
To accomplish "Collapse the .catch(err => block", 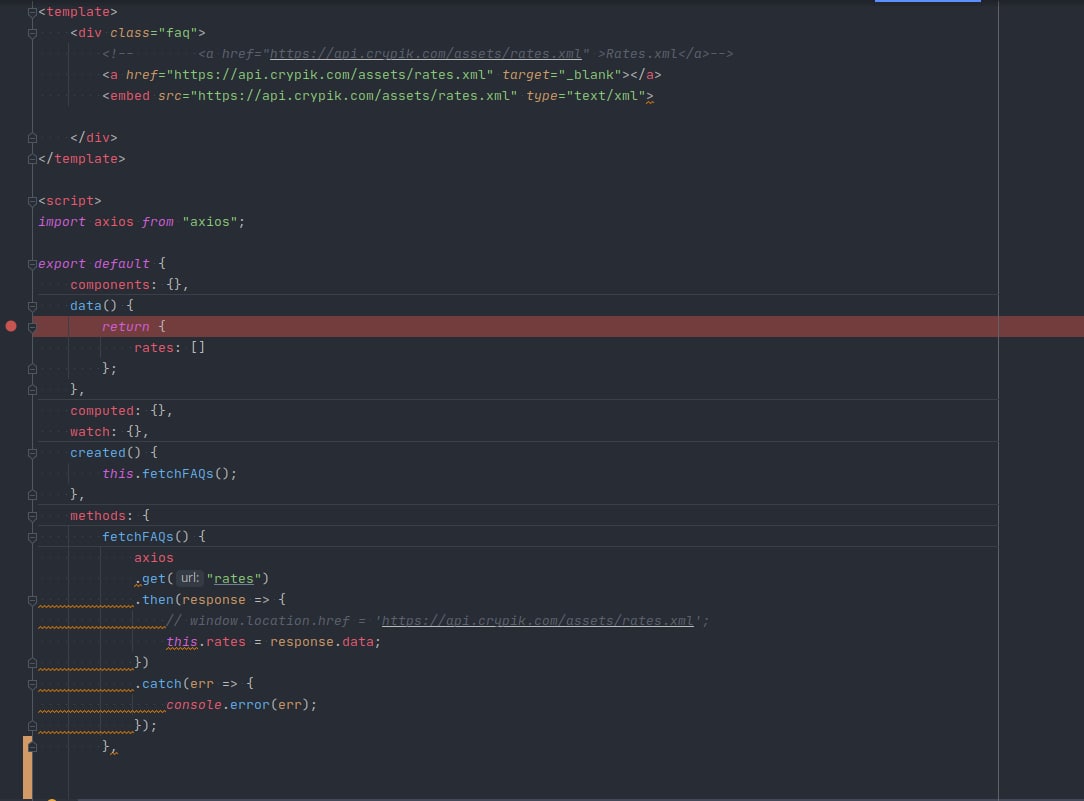I will [x=32, y=684].
